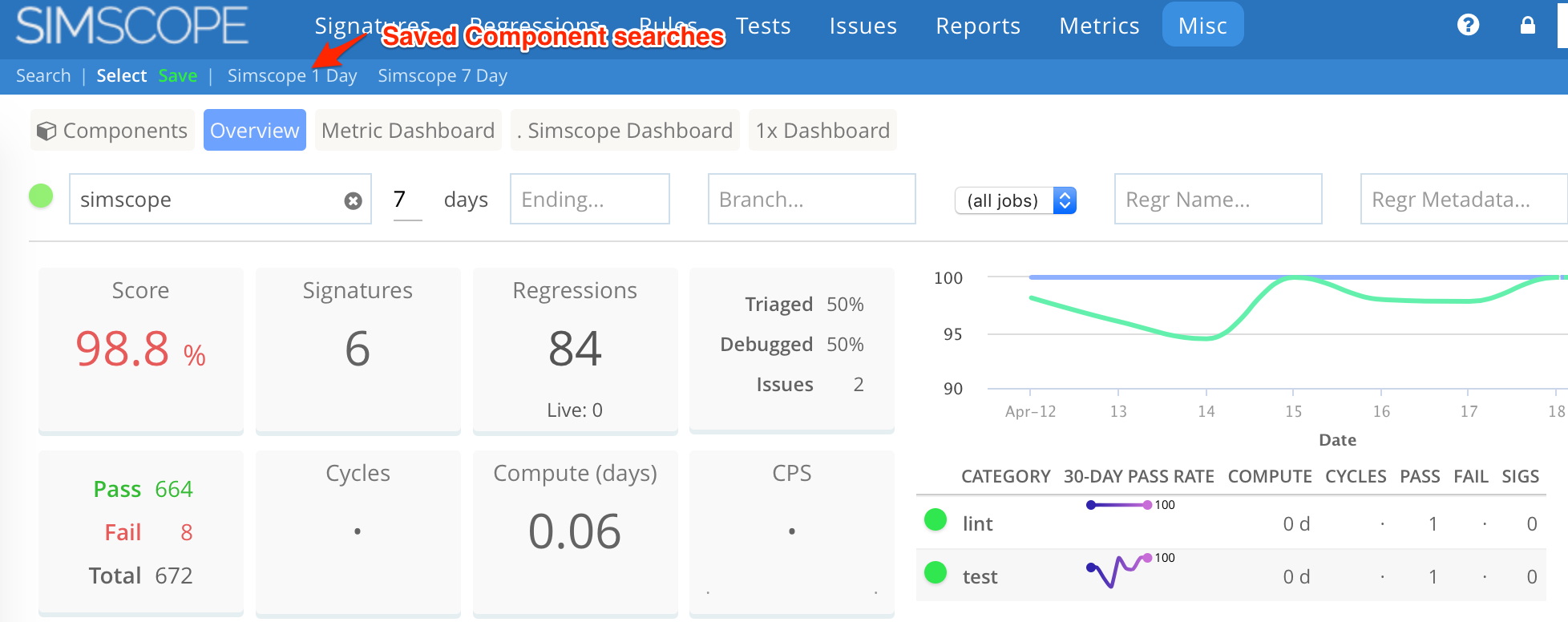This screenshot has width=1568, height=622.
Task: Click the Live: 0 text
Action: pyautogui.click(x=575, y=410)
